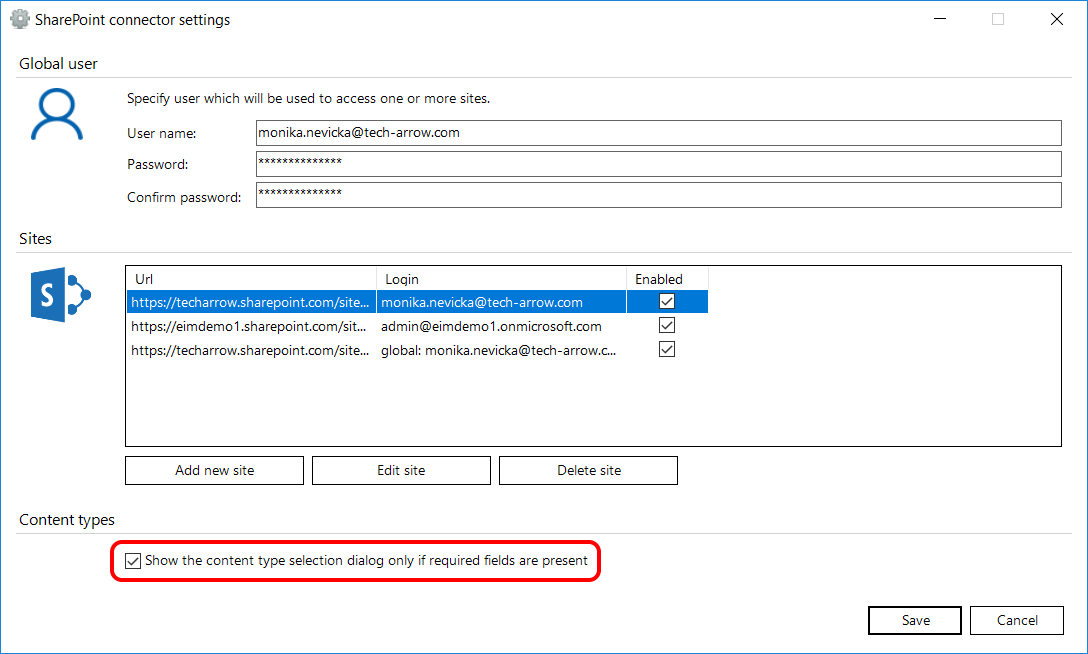Disable the global monika.nevicka site row
The width and height of the screenshot is (1088, 654).
point(667,349)
